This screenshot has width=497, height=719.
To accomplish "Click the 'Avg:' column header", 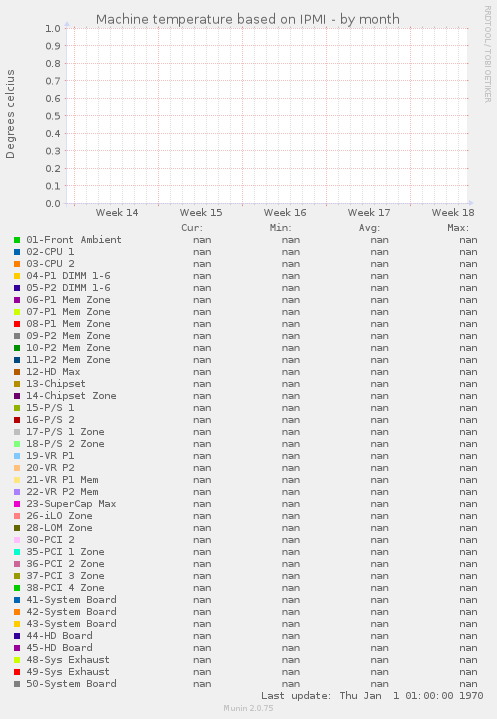I will click(x=369, y=228).
